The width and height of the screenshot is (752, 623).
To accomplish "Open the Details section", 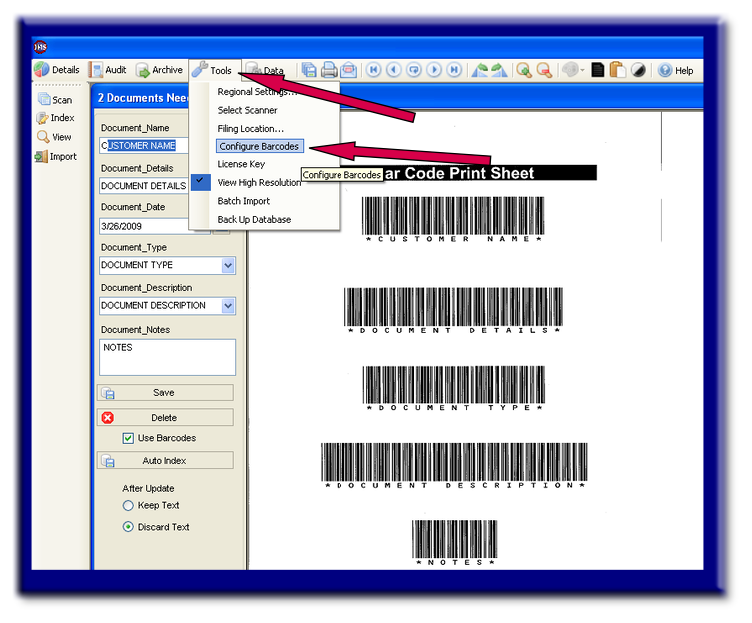I will tap(57, 70).
